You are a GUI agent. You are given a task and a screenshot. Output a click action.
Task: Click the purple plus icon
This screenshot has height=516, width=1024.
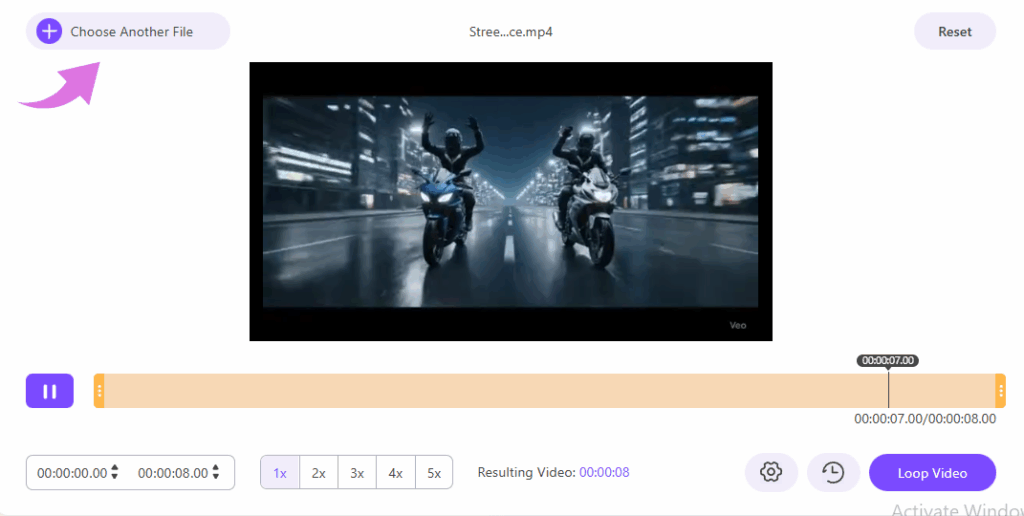click(x=49, y=31)
